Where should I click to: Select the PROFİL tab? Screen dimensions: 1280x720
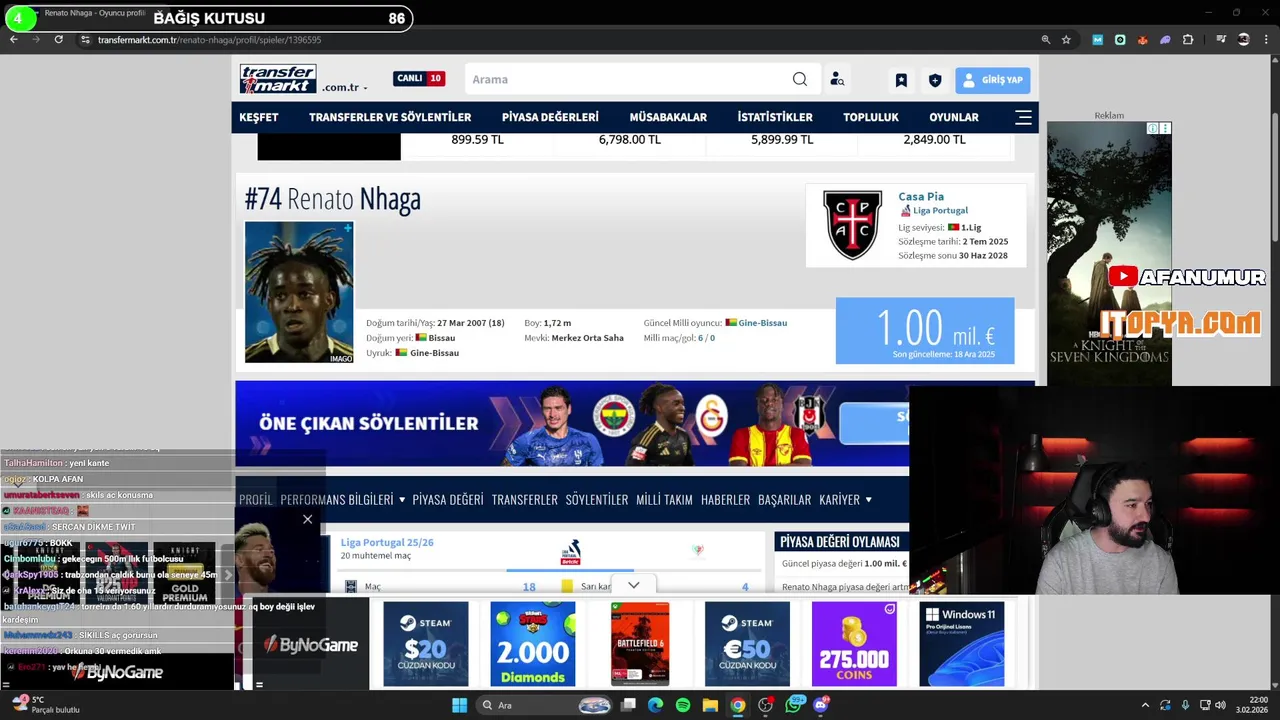point(255,499)
